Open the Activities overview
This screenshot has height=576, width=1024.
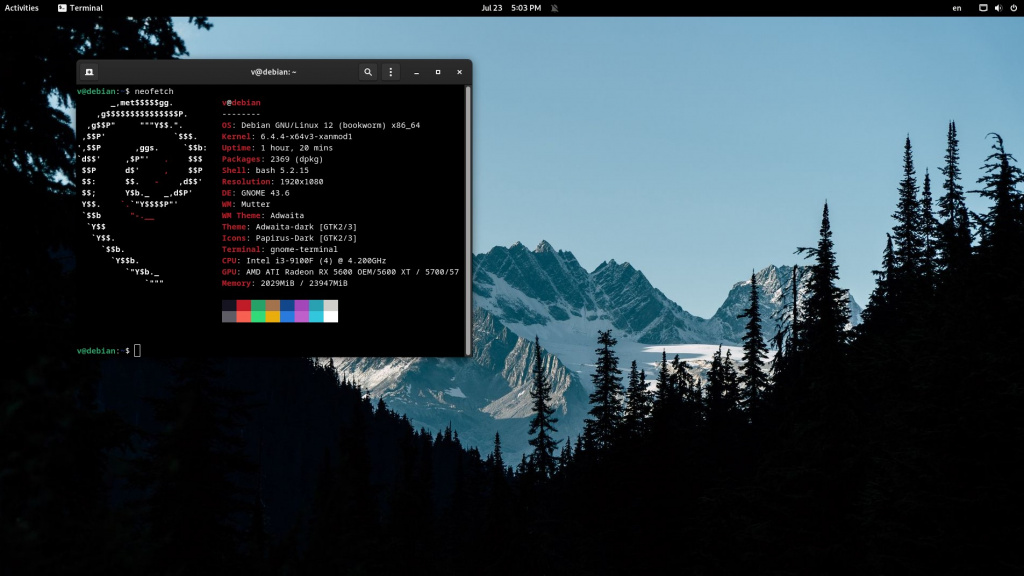click(x=21, y=7)
